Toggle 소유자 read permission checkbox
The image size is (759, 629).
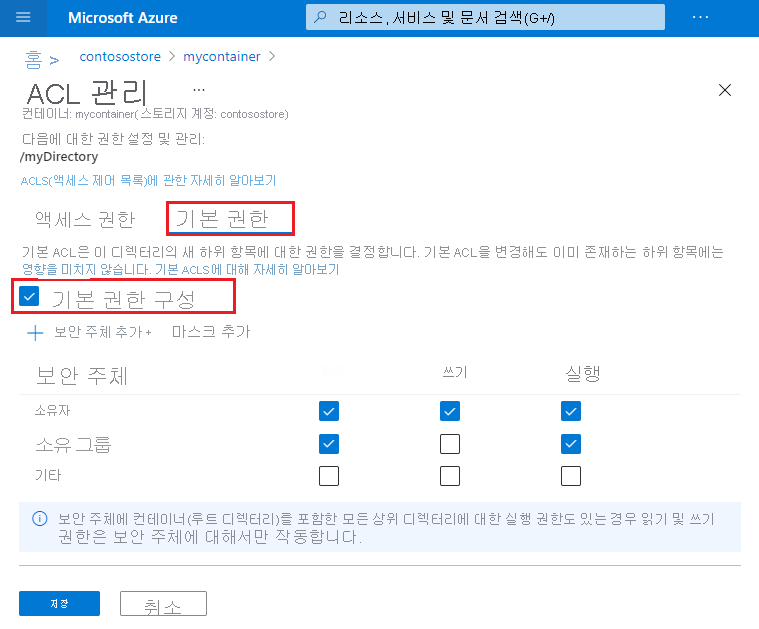coord(329,411)
